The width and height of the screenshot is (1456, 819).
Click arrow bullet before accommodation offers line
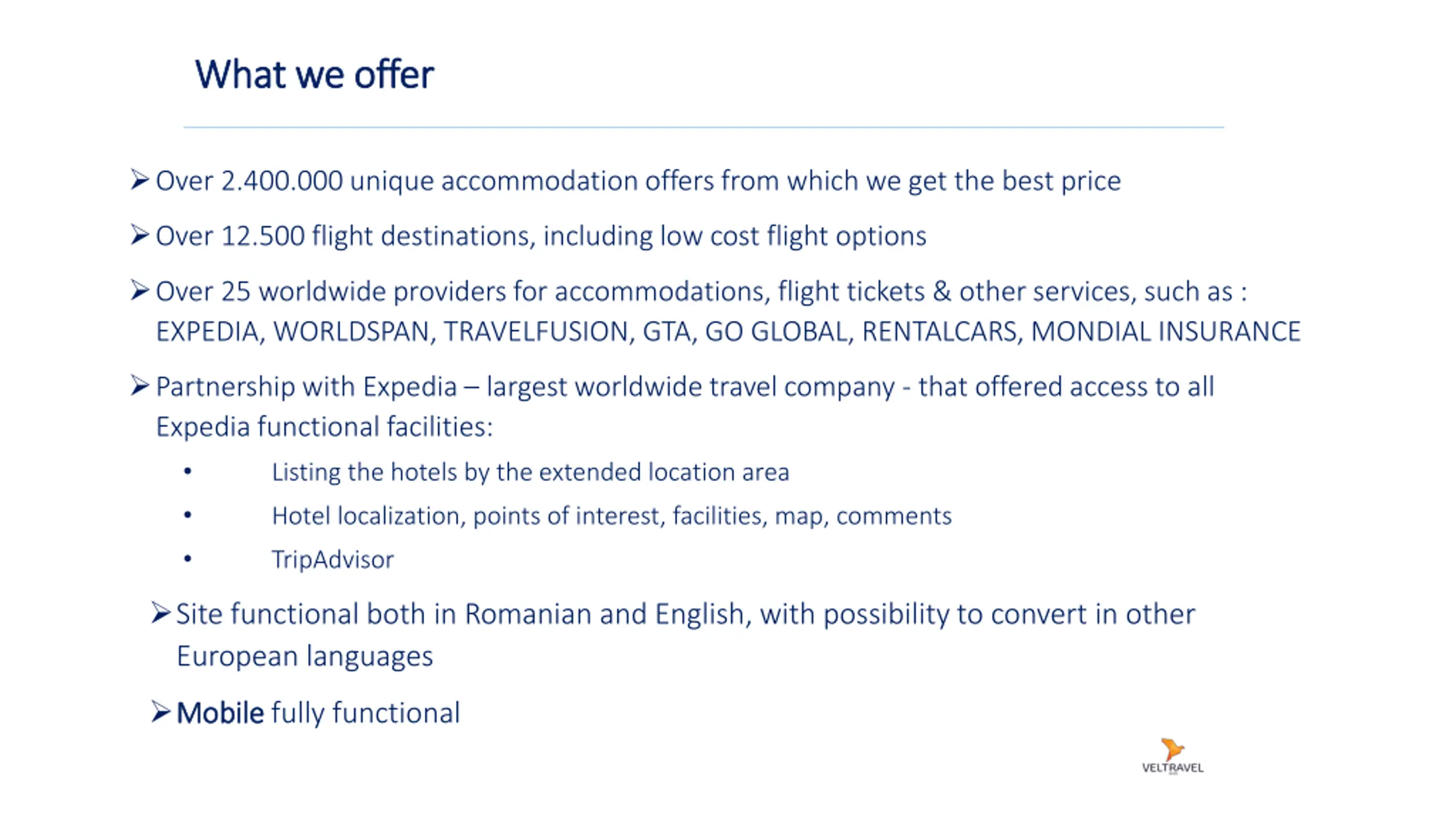pos(139,180)
